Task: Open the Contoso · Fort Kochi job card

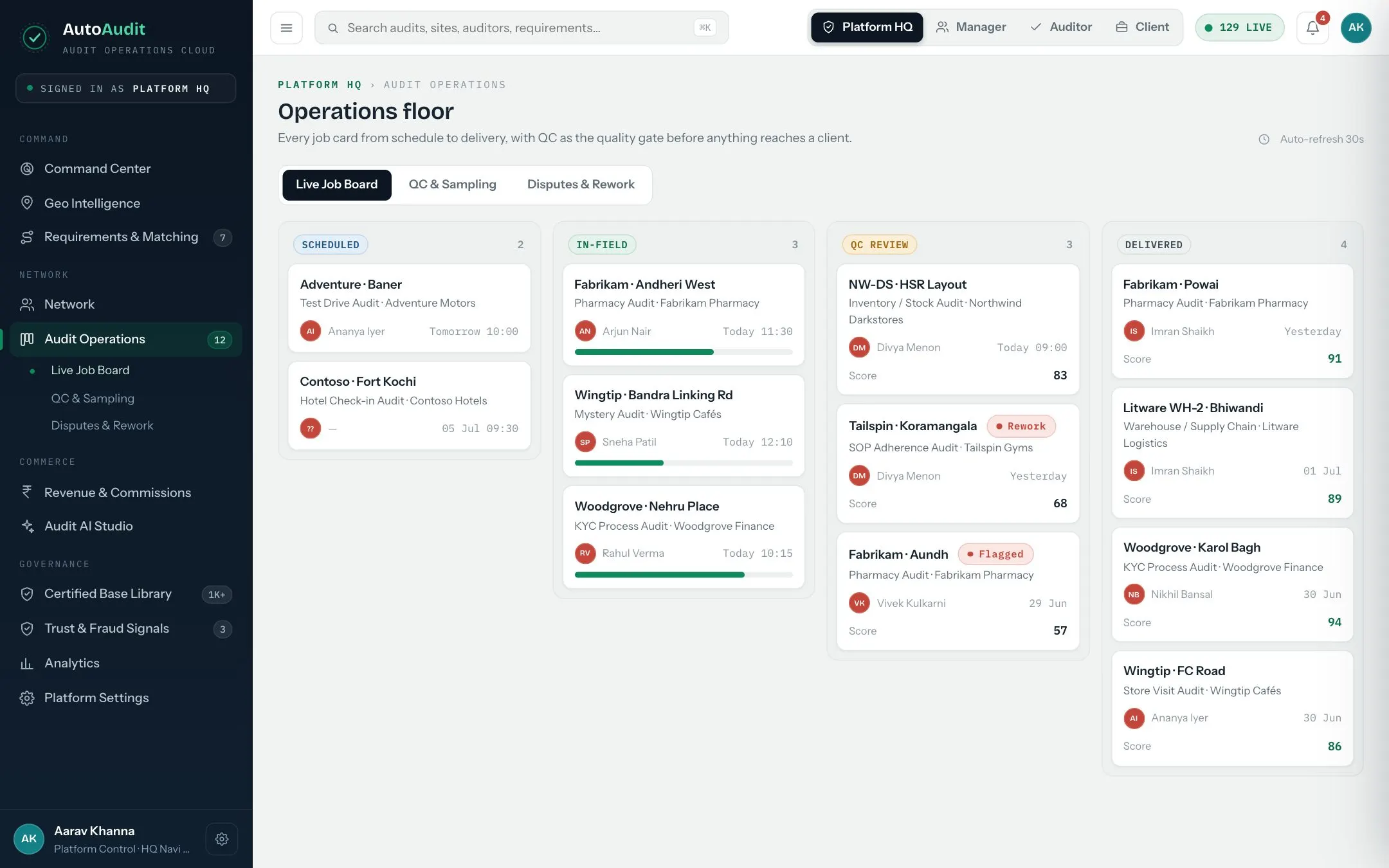Action: 409,406
